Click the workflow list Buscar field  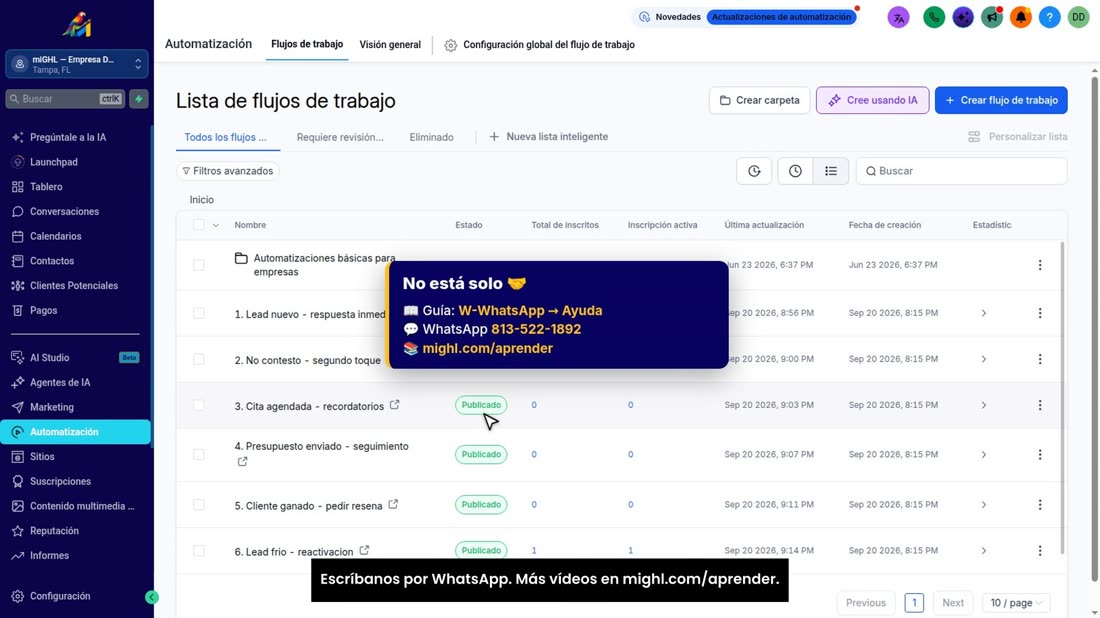[961, 171]
